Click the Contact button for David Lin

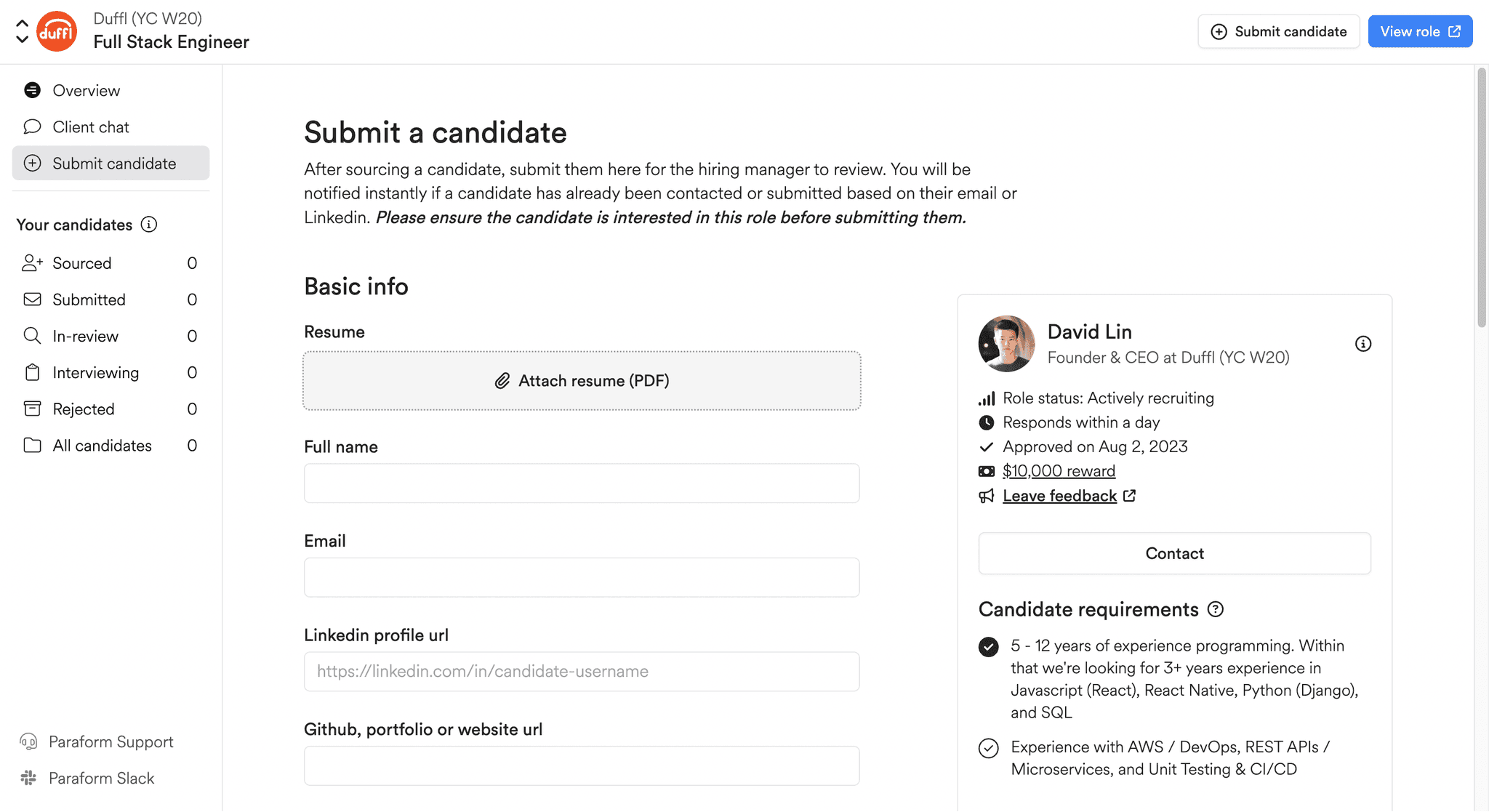pyautogui.click(x=1173, y=553)
